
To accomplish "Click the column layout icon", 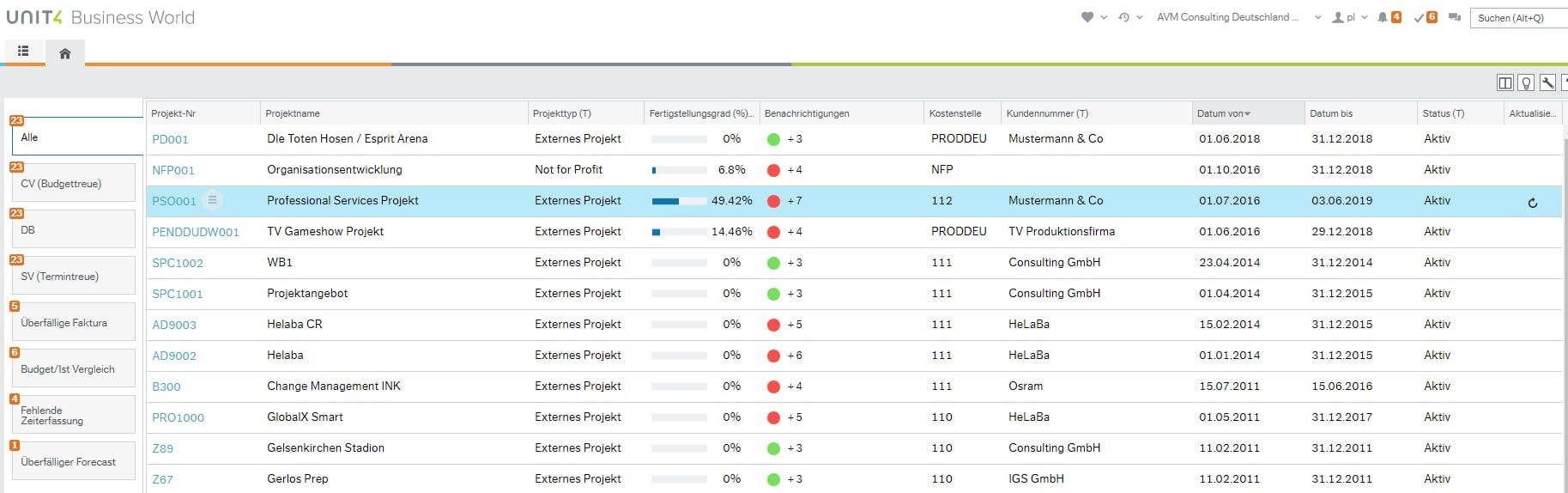I will click(1504, 82).
